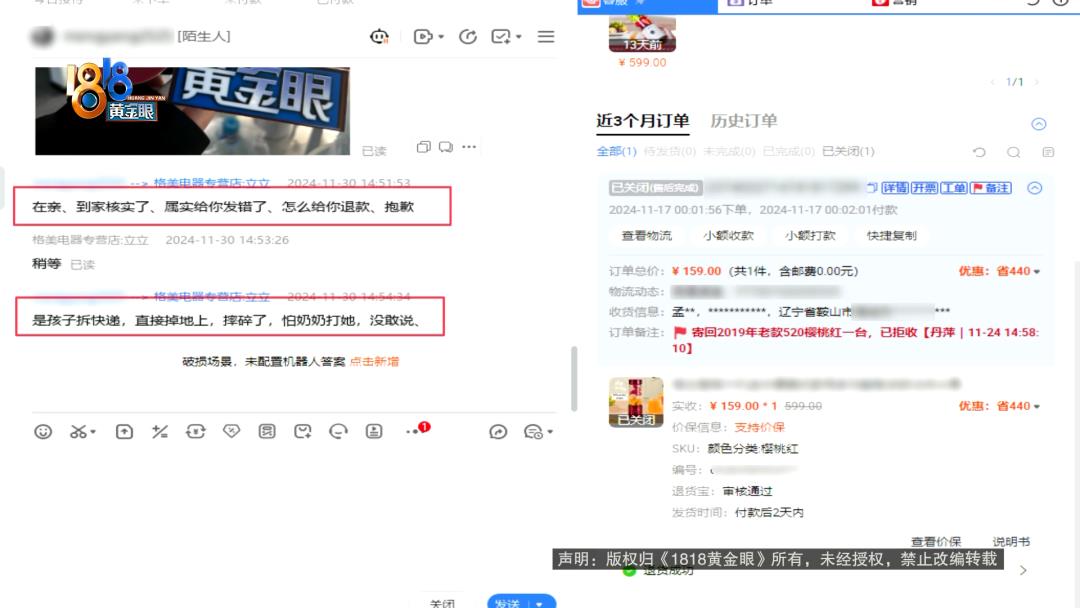The width and height of the screenshot is (1080, 608).
Task: Click the video call icon in chat header
Action: pyautogui.click(x=422, y=36)
